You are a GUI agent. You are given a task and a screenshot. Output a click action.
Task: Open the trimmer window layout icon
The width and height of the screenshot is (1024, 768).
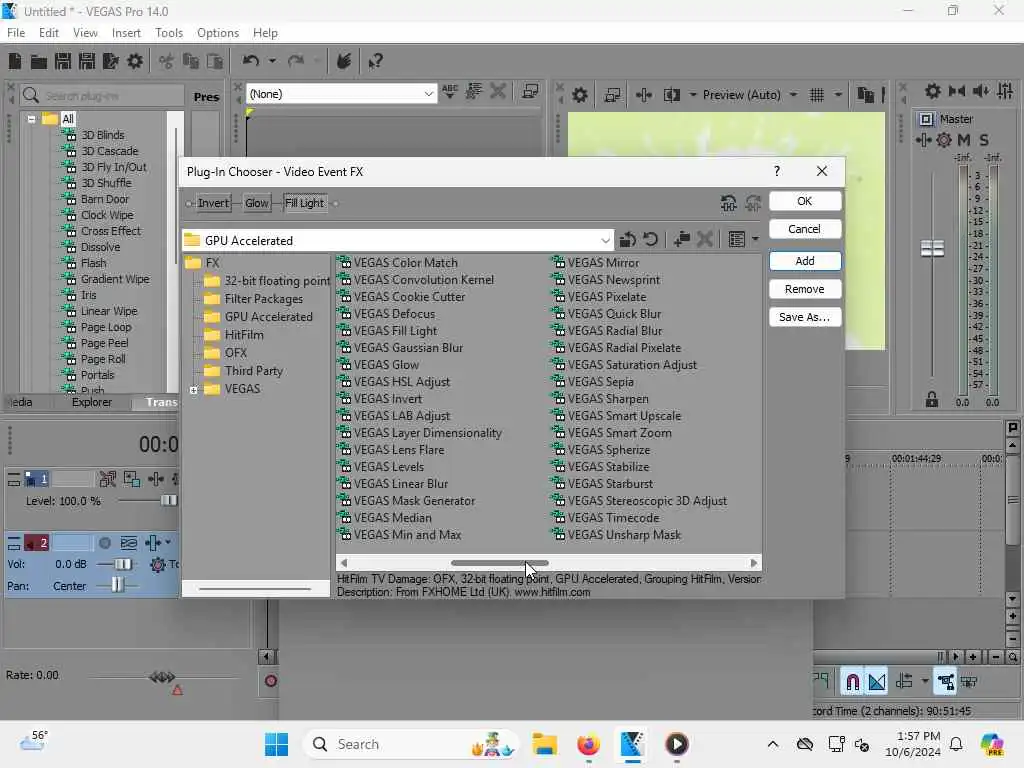pyautogui.click(x=530, y=92)
